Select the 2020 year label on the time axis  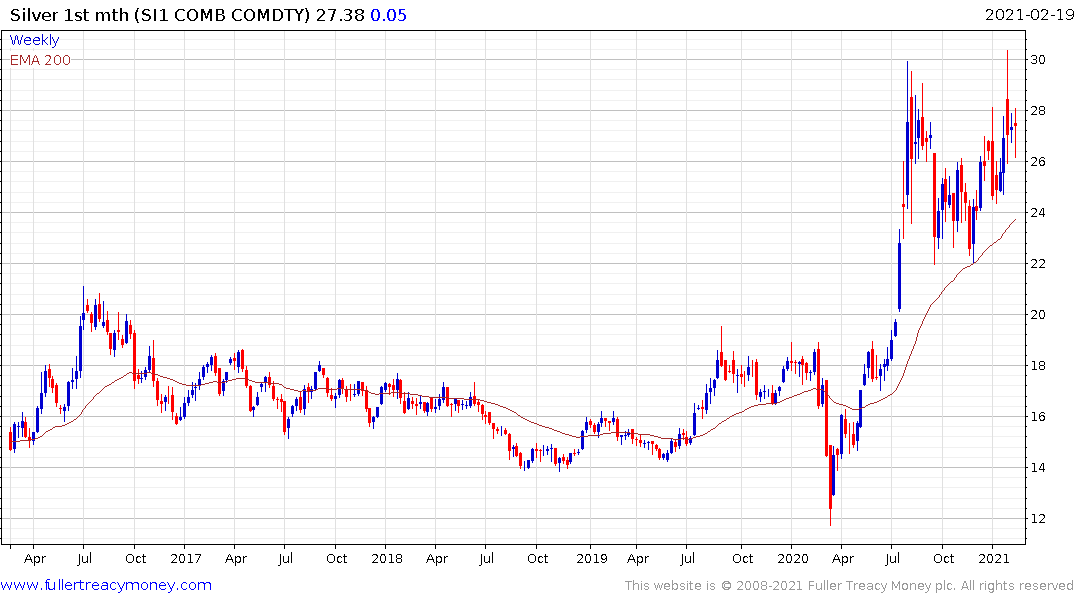[x=793, y=558]
